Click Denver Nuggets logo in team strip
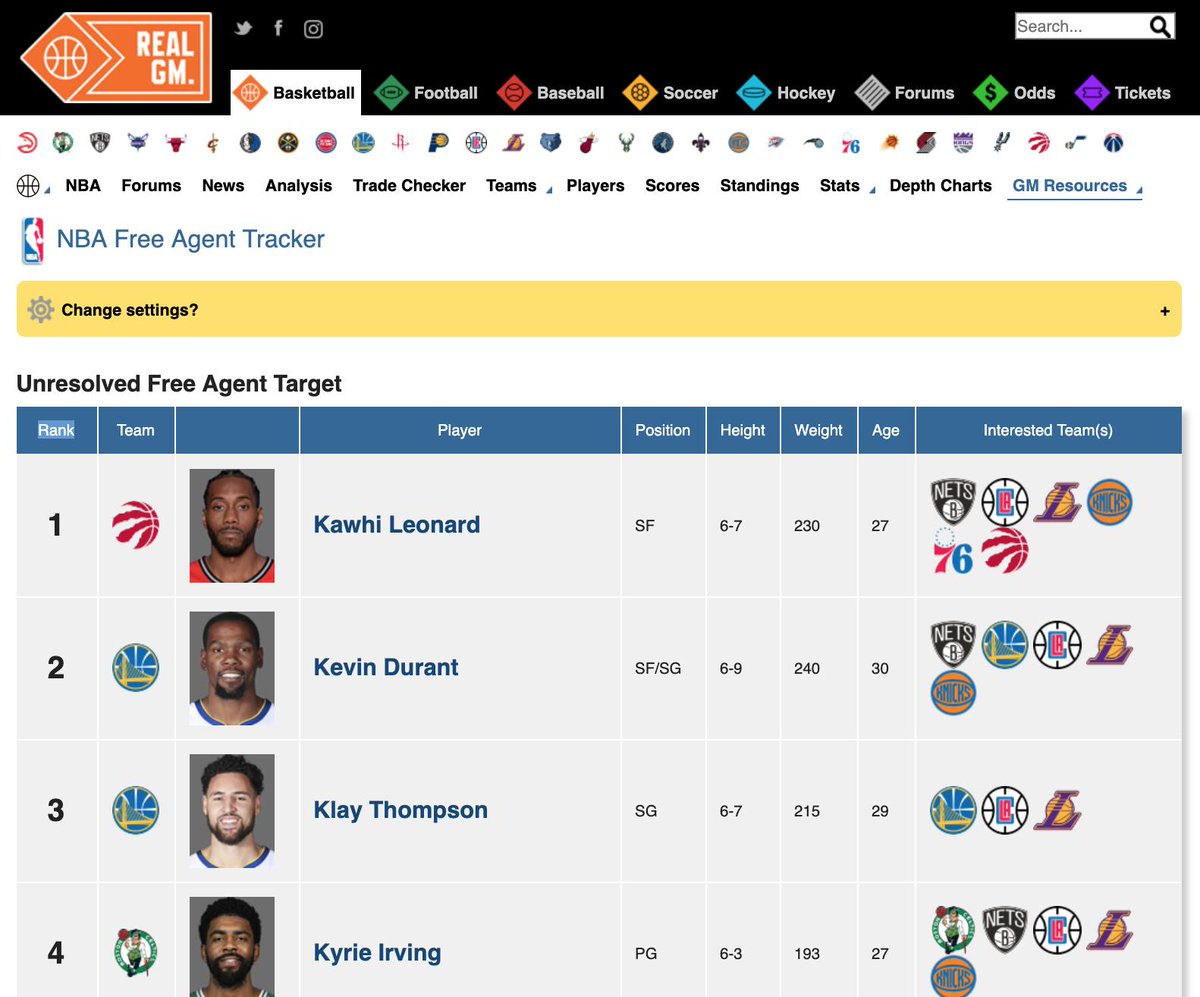1200x997 pixels. (288, 143)
